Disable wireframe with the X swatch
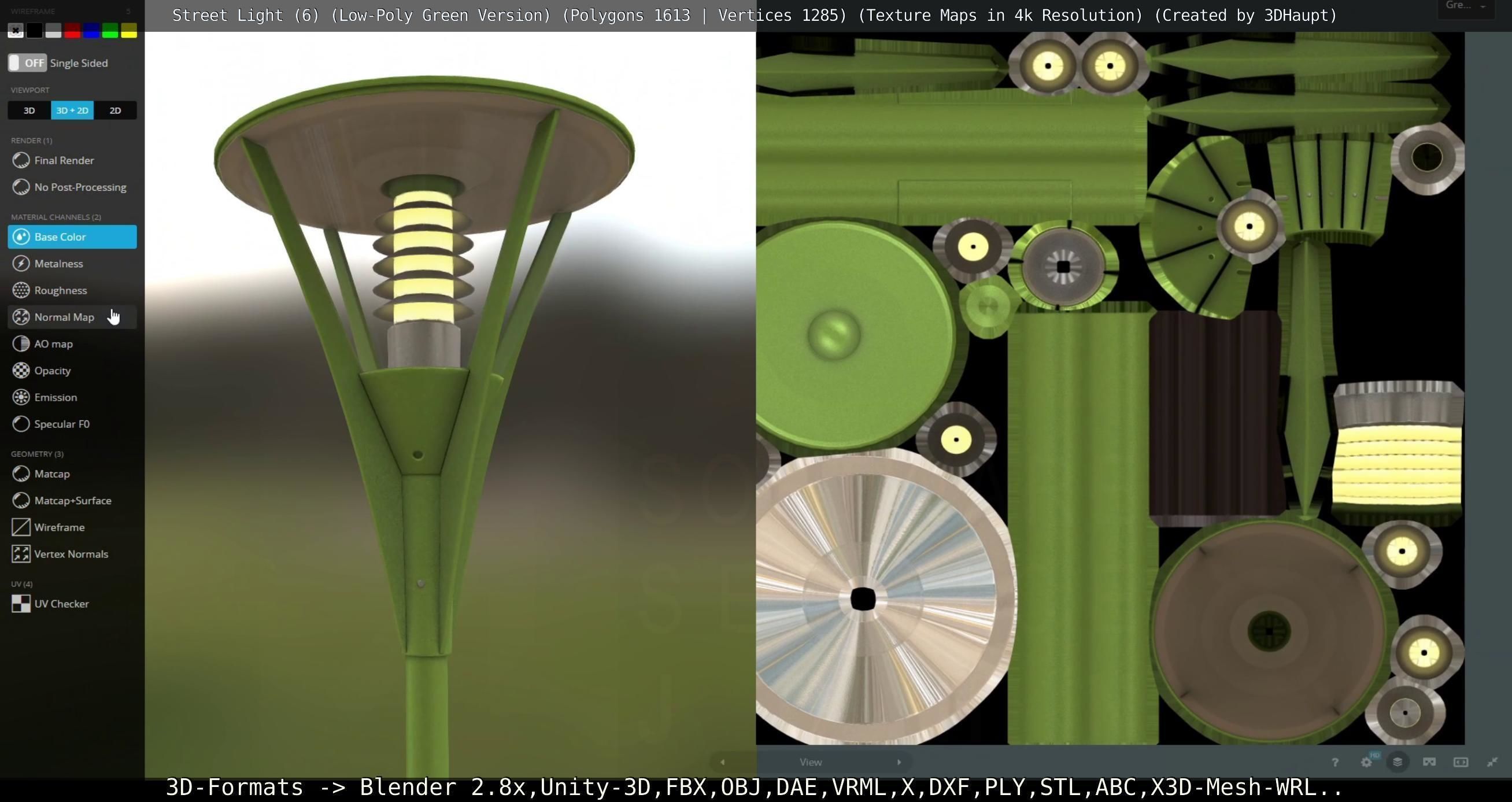 [x=16, y=31]
